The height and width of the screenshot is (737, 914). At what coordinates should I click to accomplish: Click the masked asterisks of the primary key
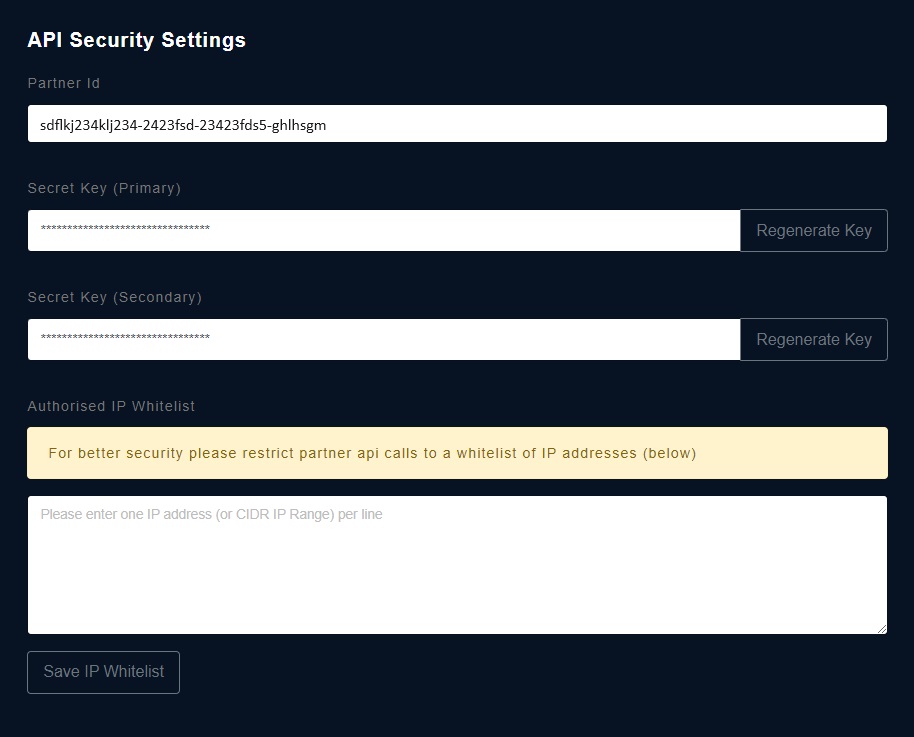(125, 228)
